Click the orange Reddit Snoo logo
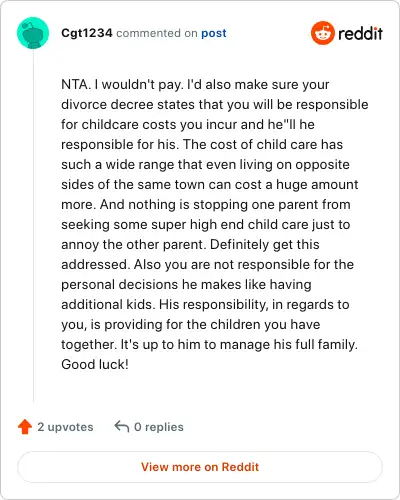 (x=323, y=33)
